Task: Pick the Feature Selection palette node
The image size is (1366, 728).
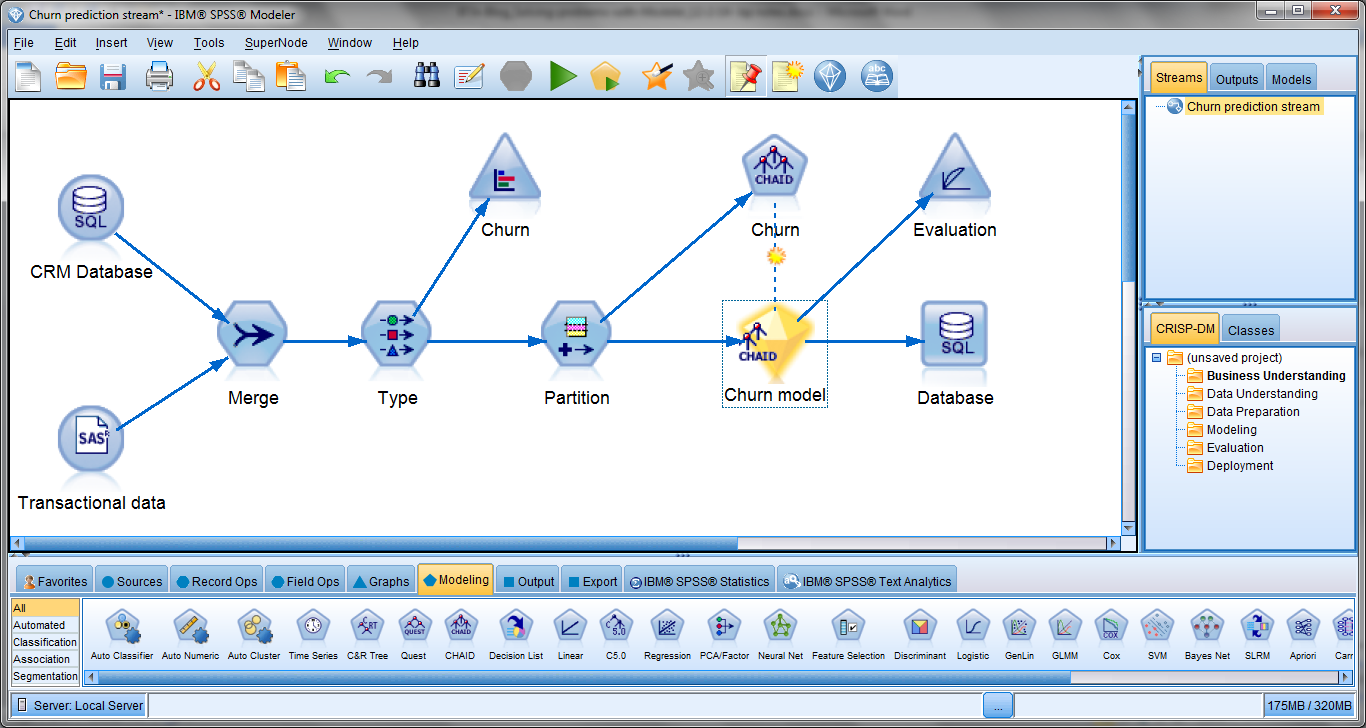Action: 848,635
